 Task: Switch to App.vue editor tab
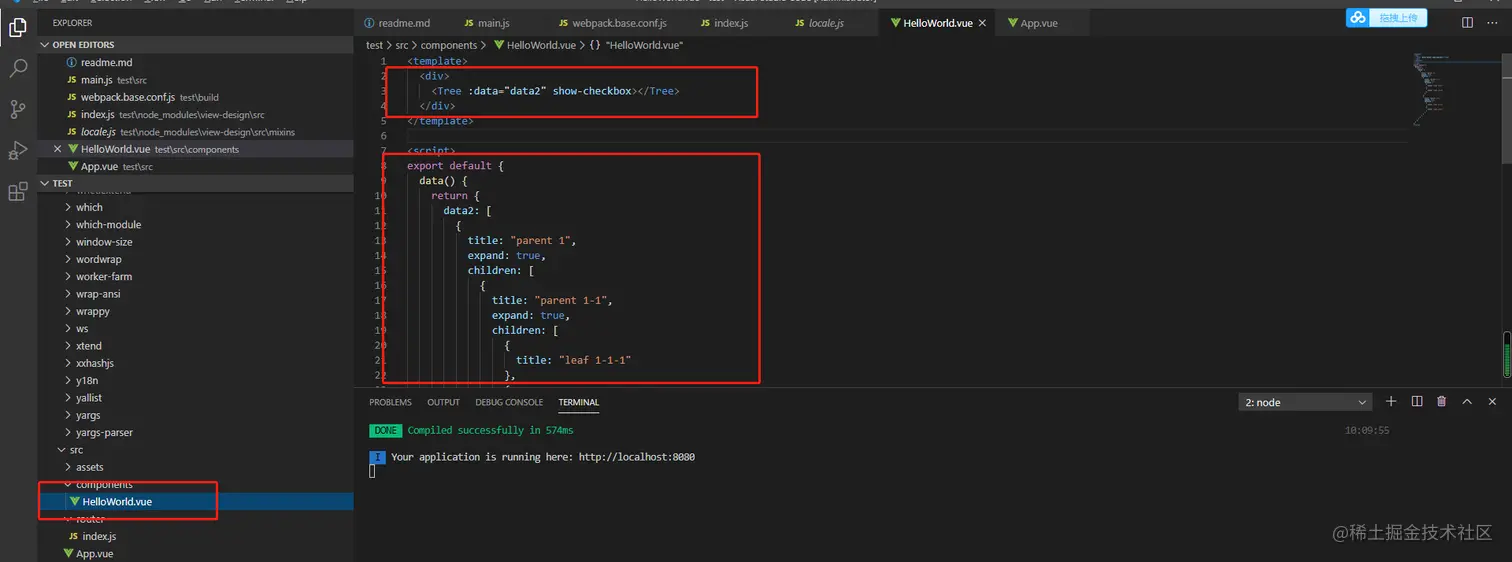1040,23
